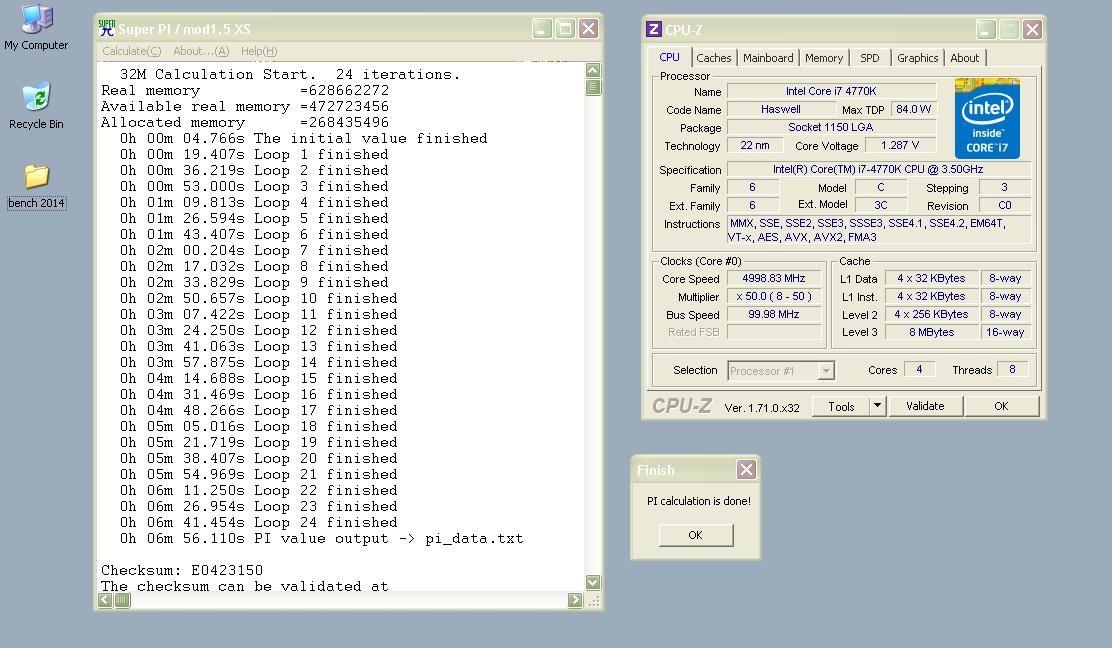Click the Loop 1 finished line
The image size is (1112, 648).
click(254, 155)
